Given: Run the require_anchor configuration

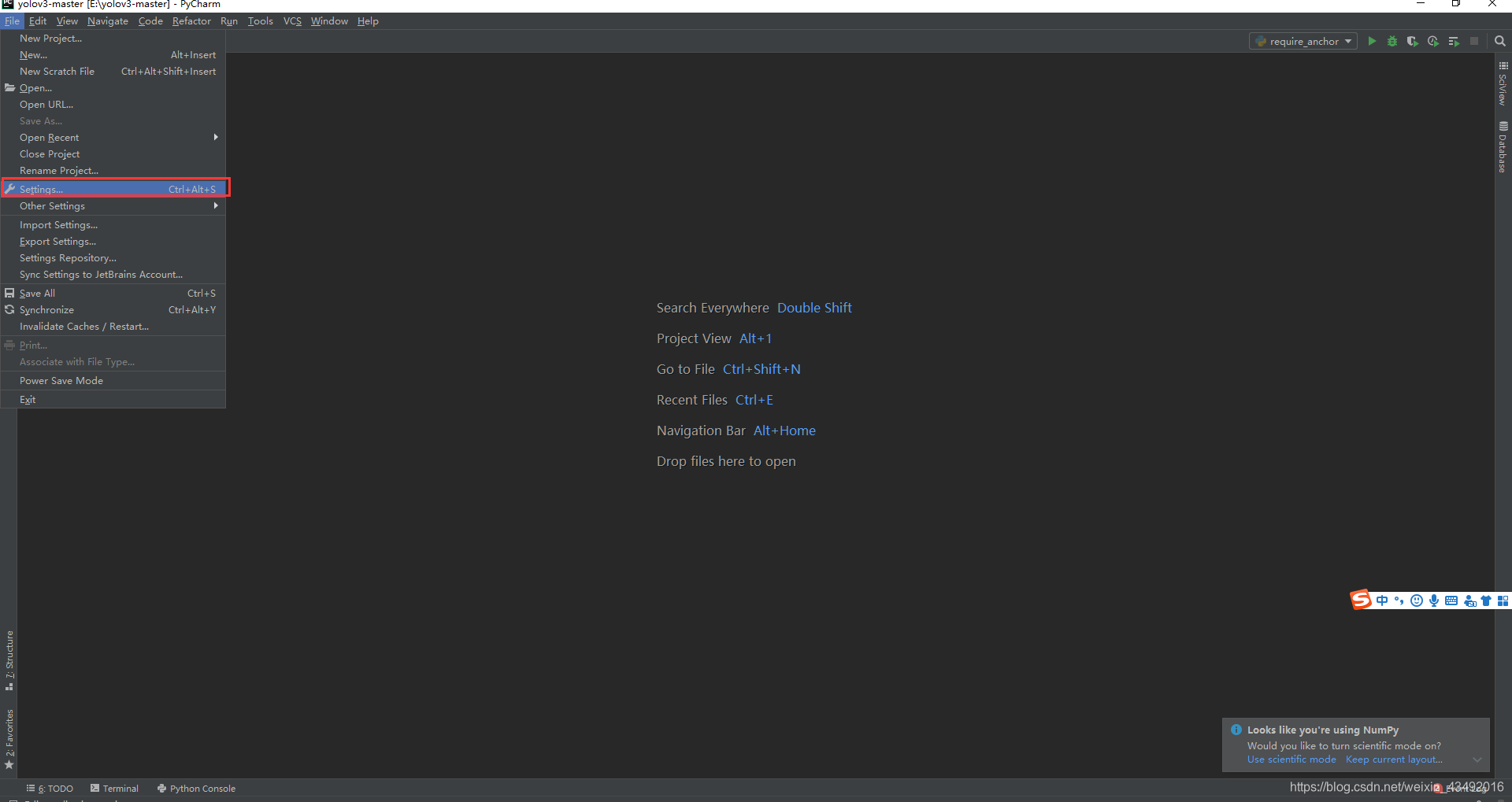Looking at the screenshot, I should (x=1372, y=41).
